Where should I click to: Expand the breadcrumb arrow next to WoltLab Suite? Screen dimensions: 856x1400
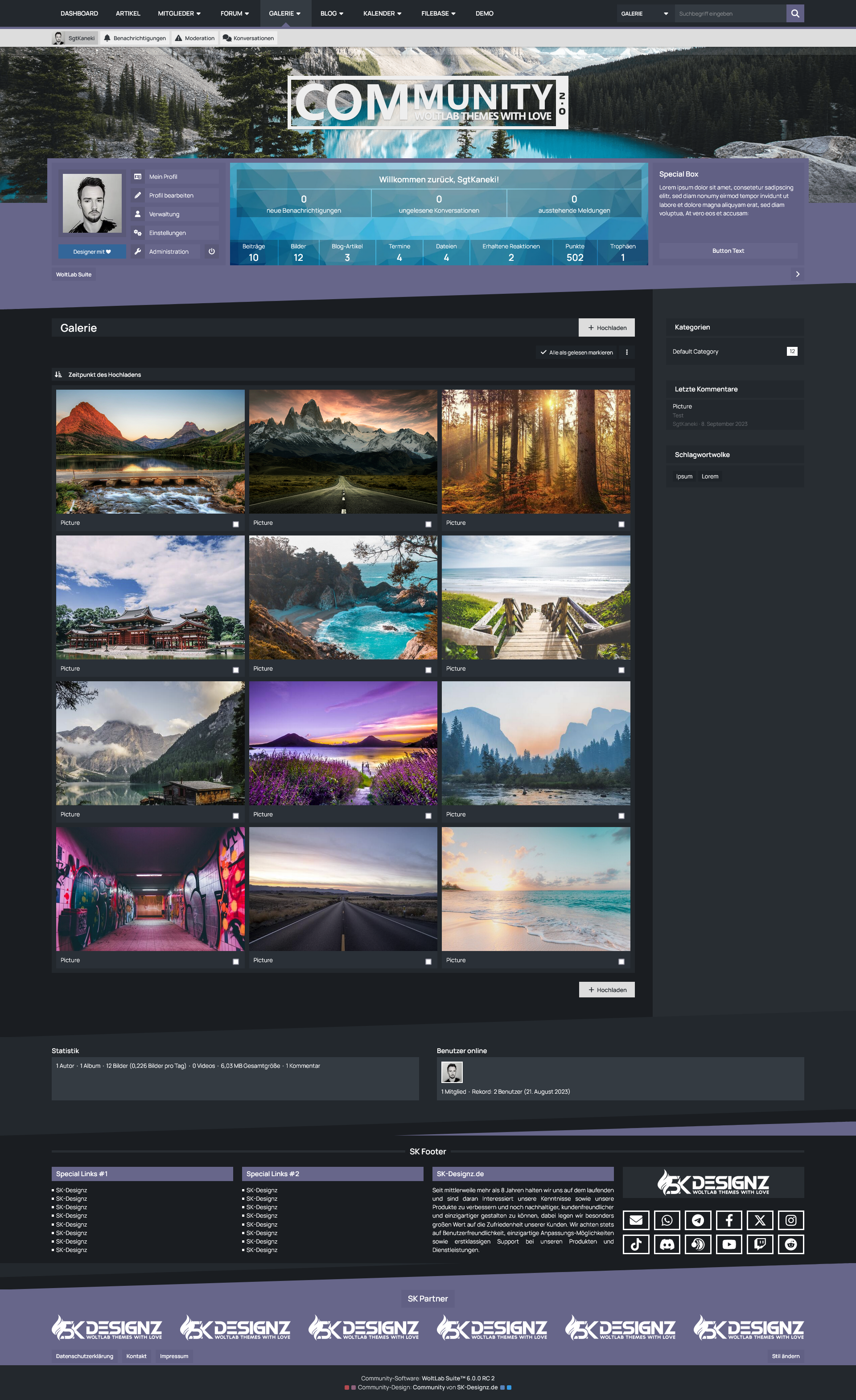point(798,275)
